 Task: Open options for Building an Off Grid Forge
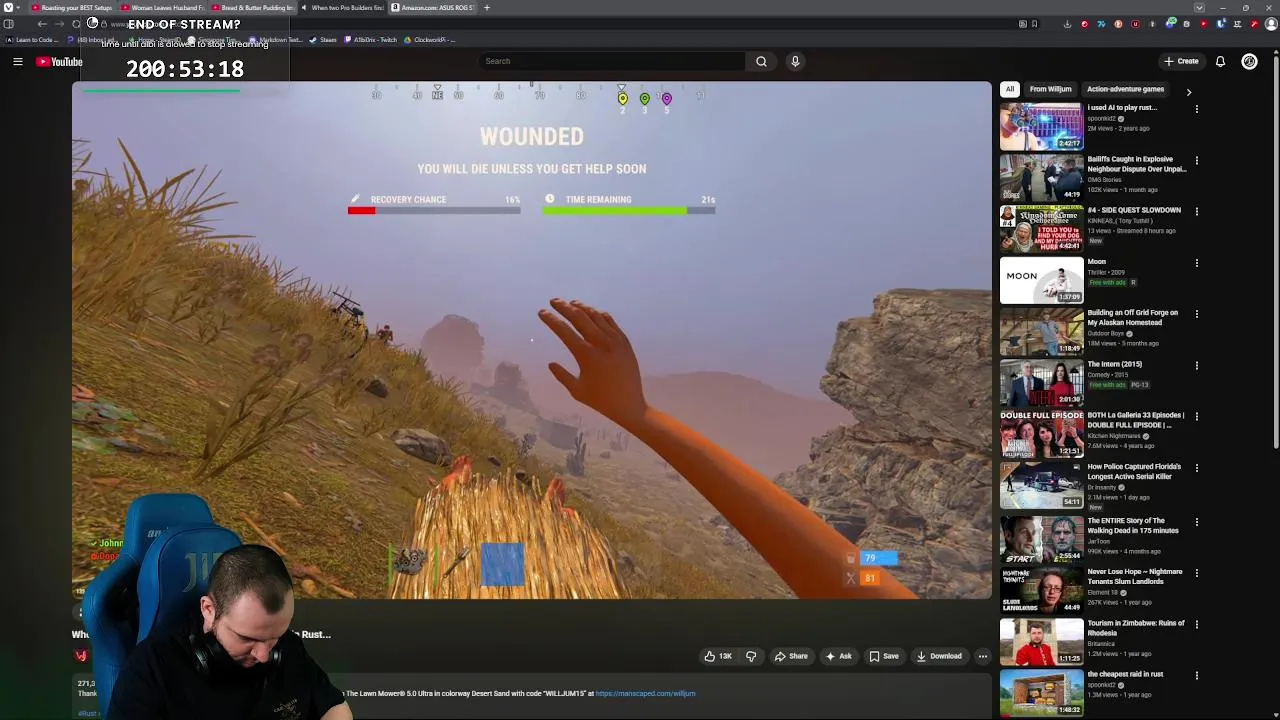pos(1197,314)
